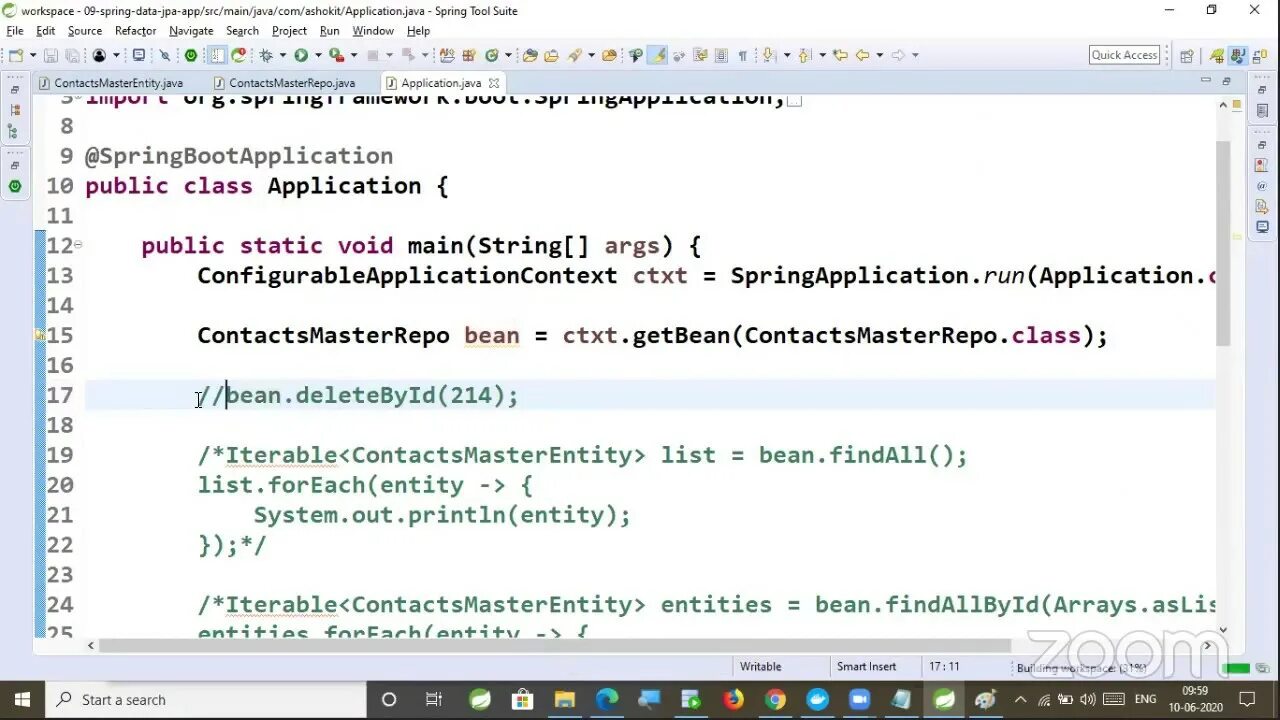Click Previous Annotation arrow icon

point(804,55)
